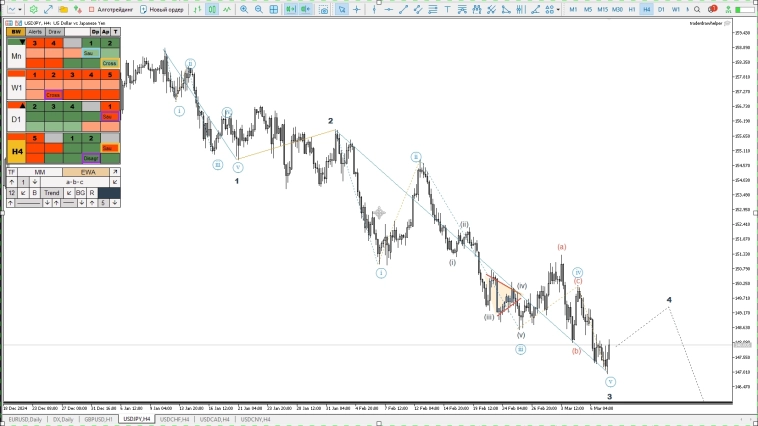Click the Алготрейдинг button
Image resolution: width=758 pixels, height=426 pixels.
tap(110, 9)
